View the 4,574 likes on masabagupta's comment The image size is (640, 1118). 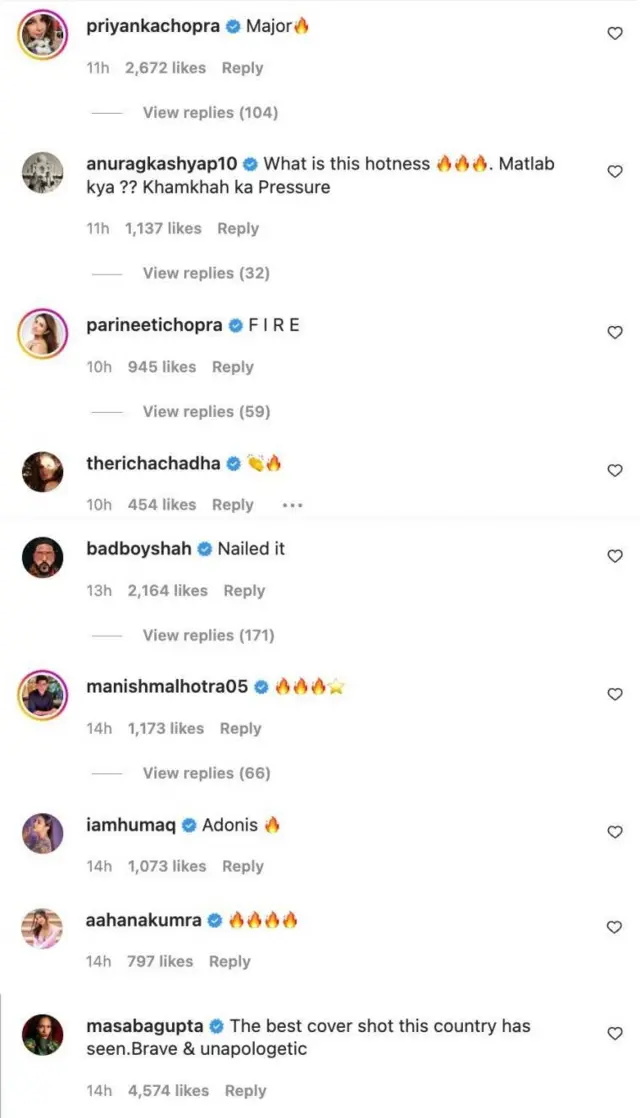coord(168,1091)
